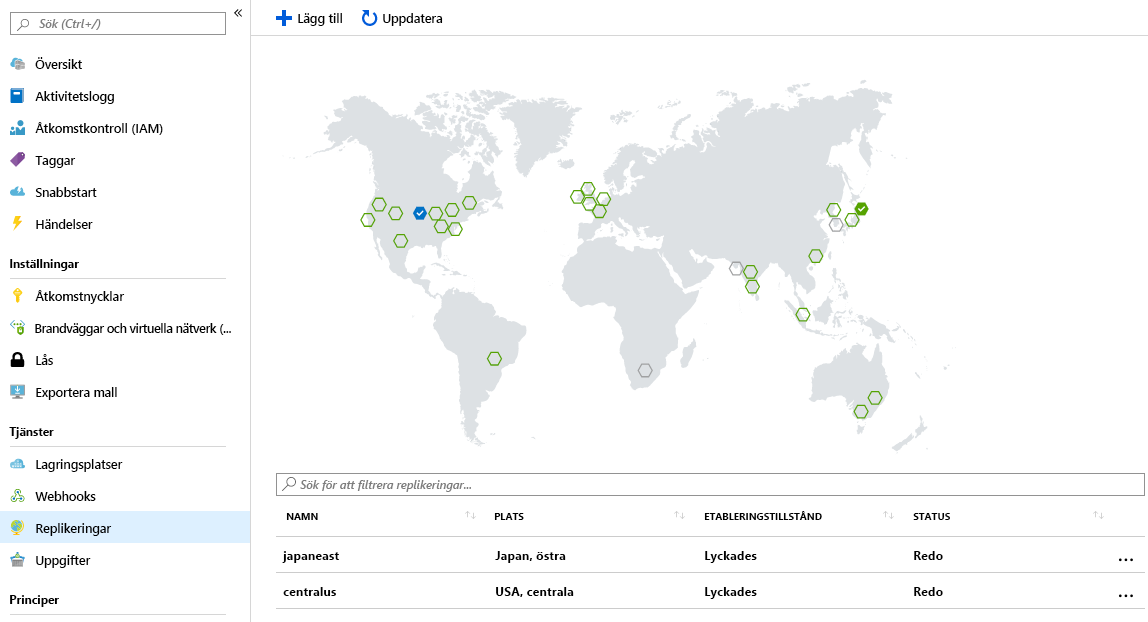Viewport: 1148px width, 622px height.
Task: Sort by ETABLERINGSTILLSTÅND column arrows
Action: tap(888, 516)
